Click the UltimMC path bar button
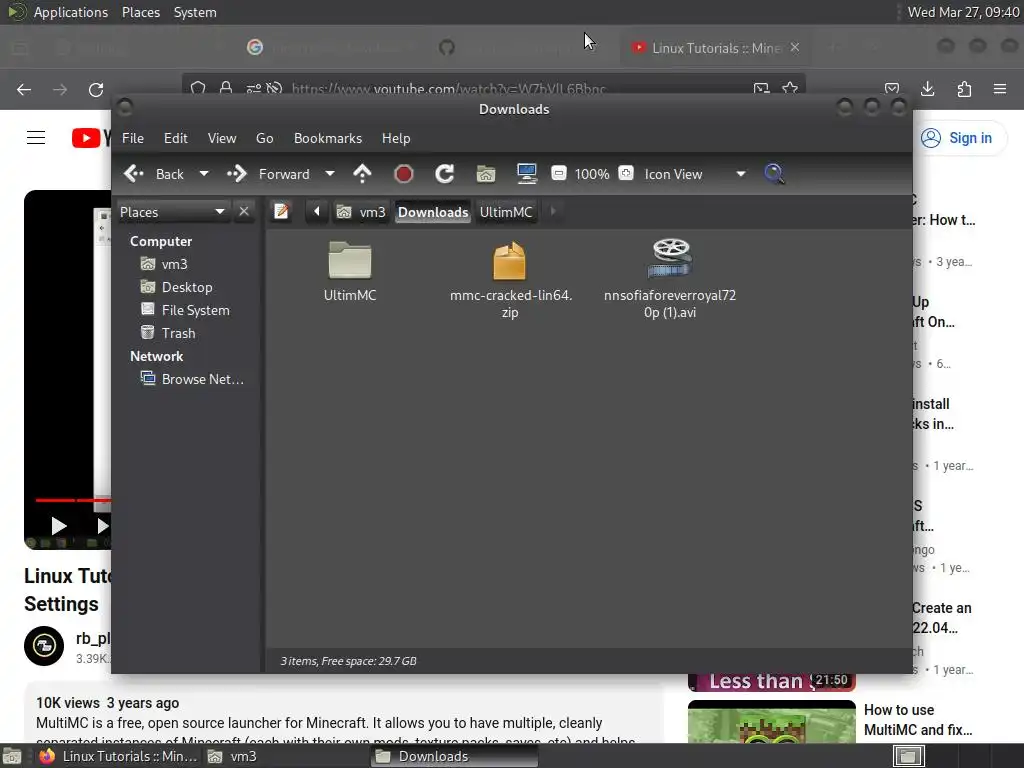Screen dimensions: 1024x768 coord(506,212)
